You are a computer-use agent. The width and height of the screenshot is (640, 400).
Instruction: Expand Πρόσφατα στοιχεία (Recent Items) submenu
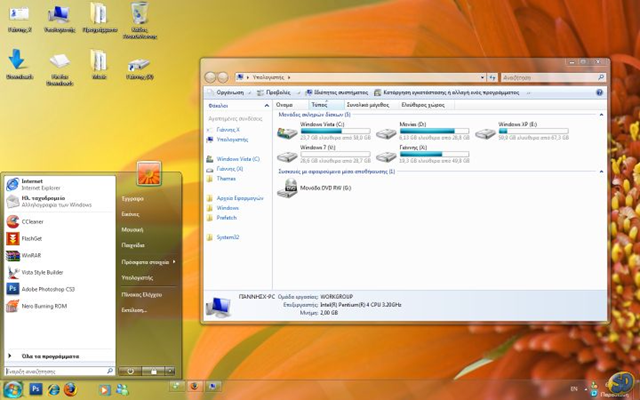coord(148,262)
